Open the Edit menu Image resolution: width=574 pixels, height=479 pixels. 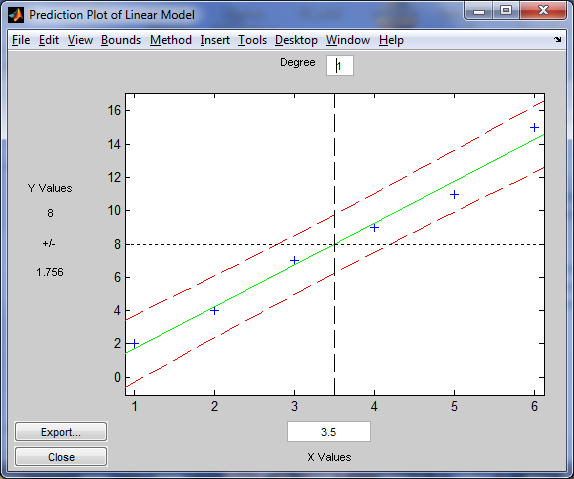coord(49,40)
